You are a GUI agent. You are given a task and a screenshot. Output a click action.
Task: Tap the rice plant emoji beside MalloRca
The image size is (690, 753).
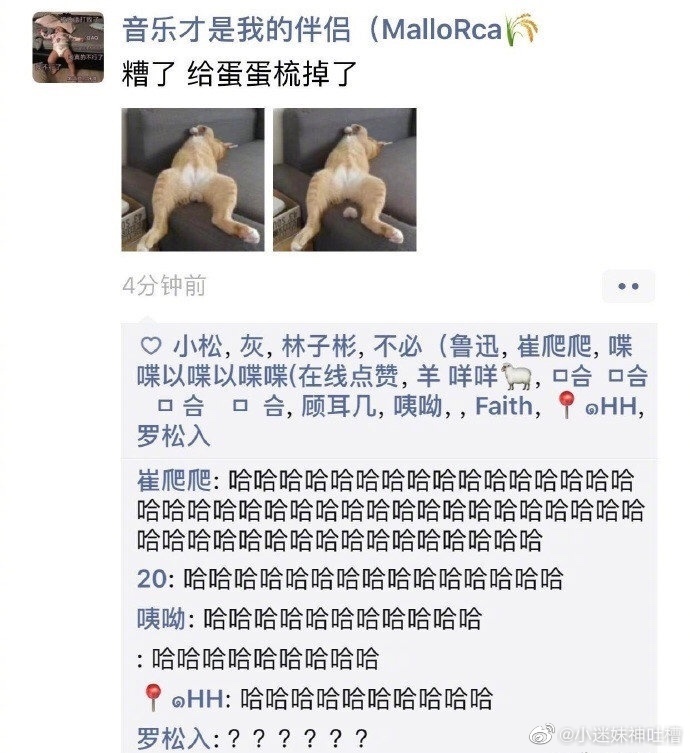tap(522, 29)
